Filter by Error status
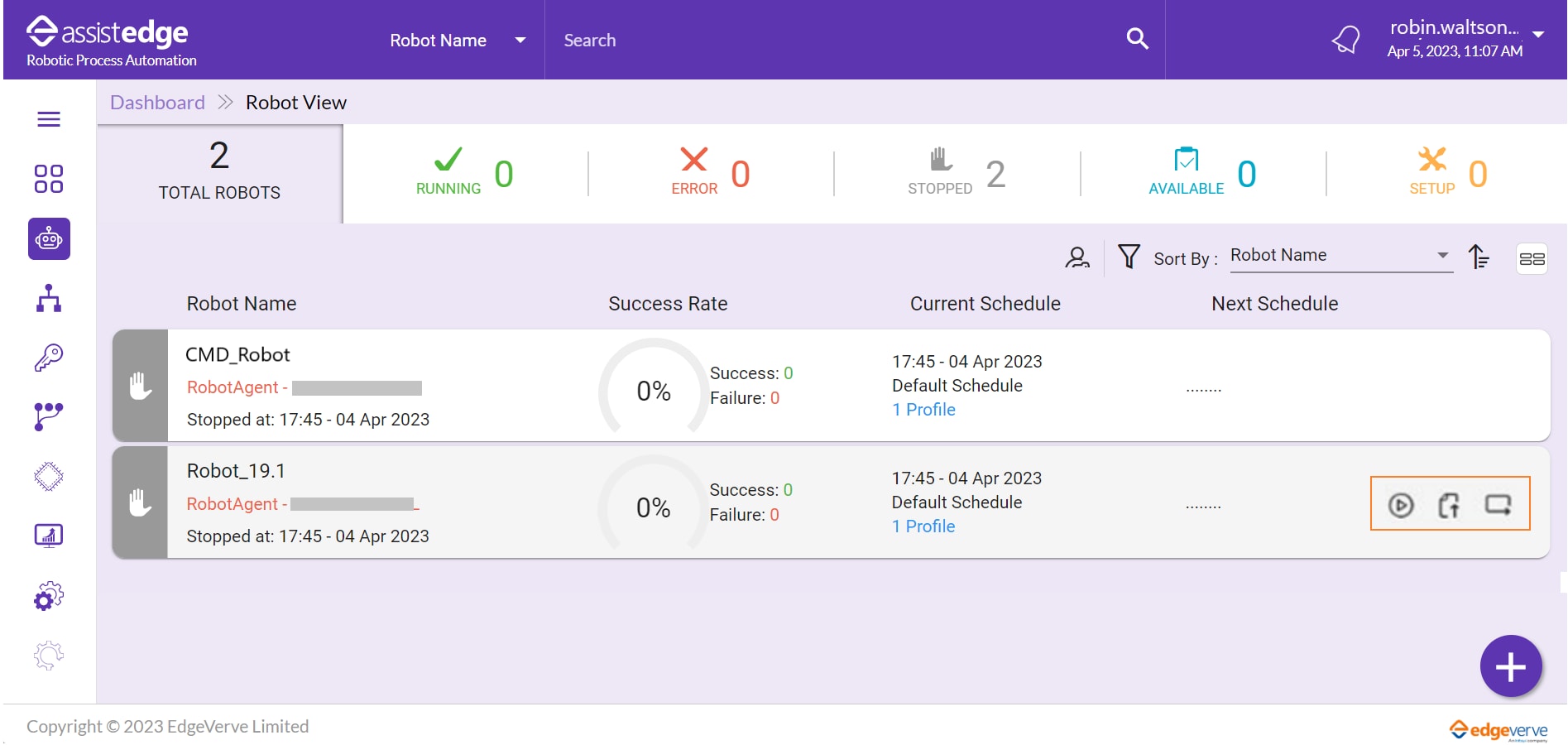 [x=711, y=173]
